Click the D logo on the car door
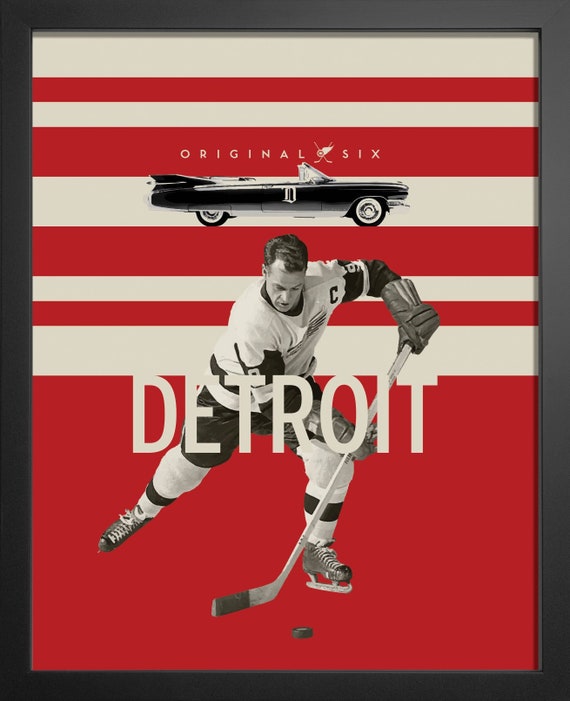 click(289, 195)
